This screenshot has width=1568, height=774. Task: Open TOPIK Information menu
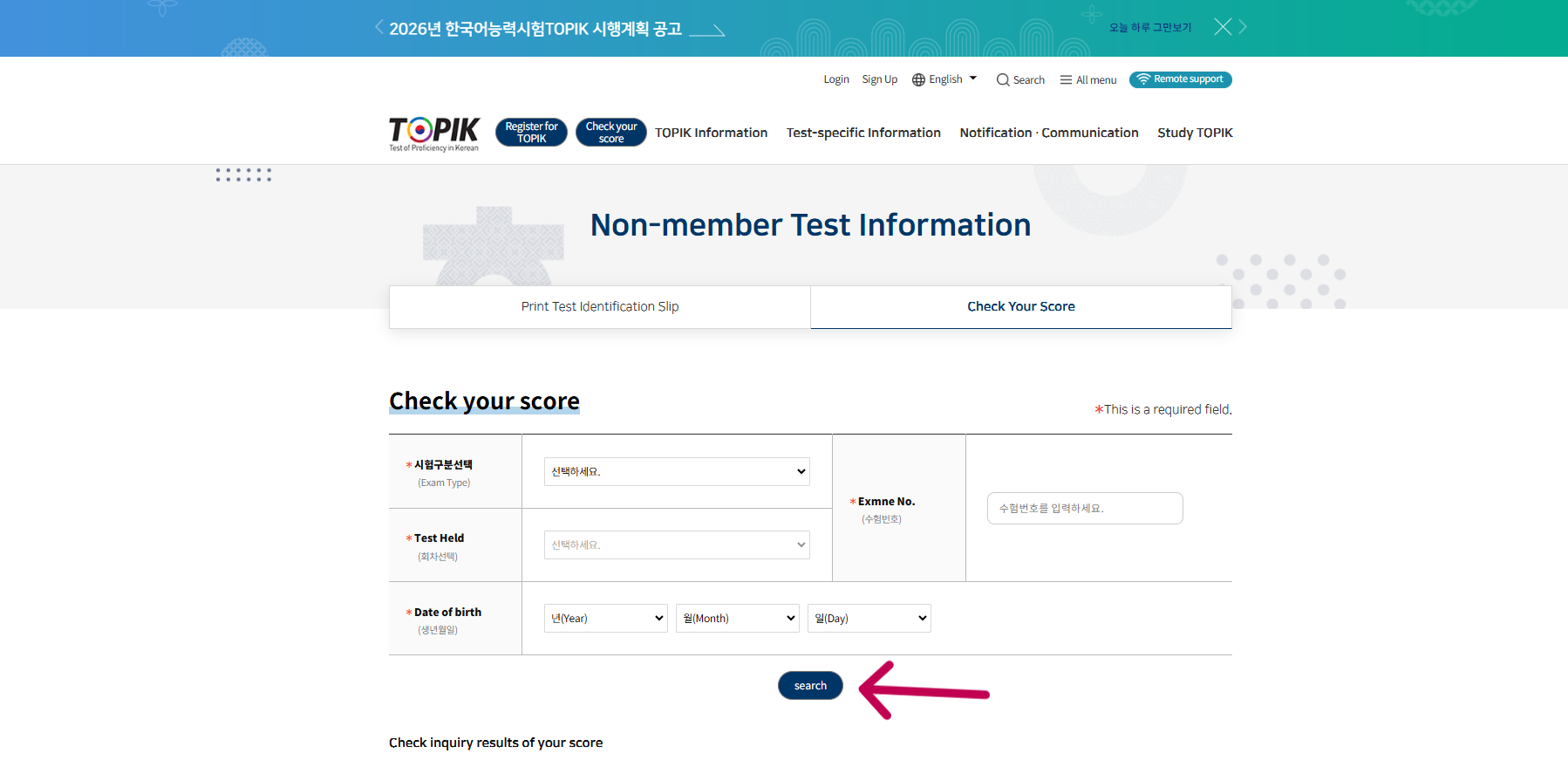[x=711, y=133]
